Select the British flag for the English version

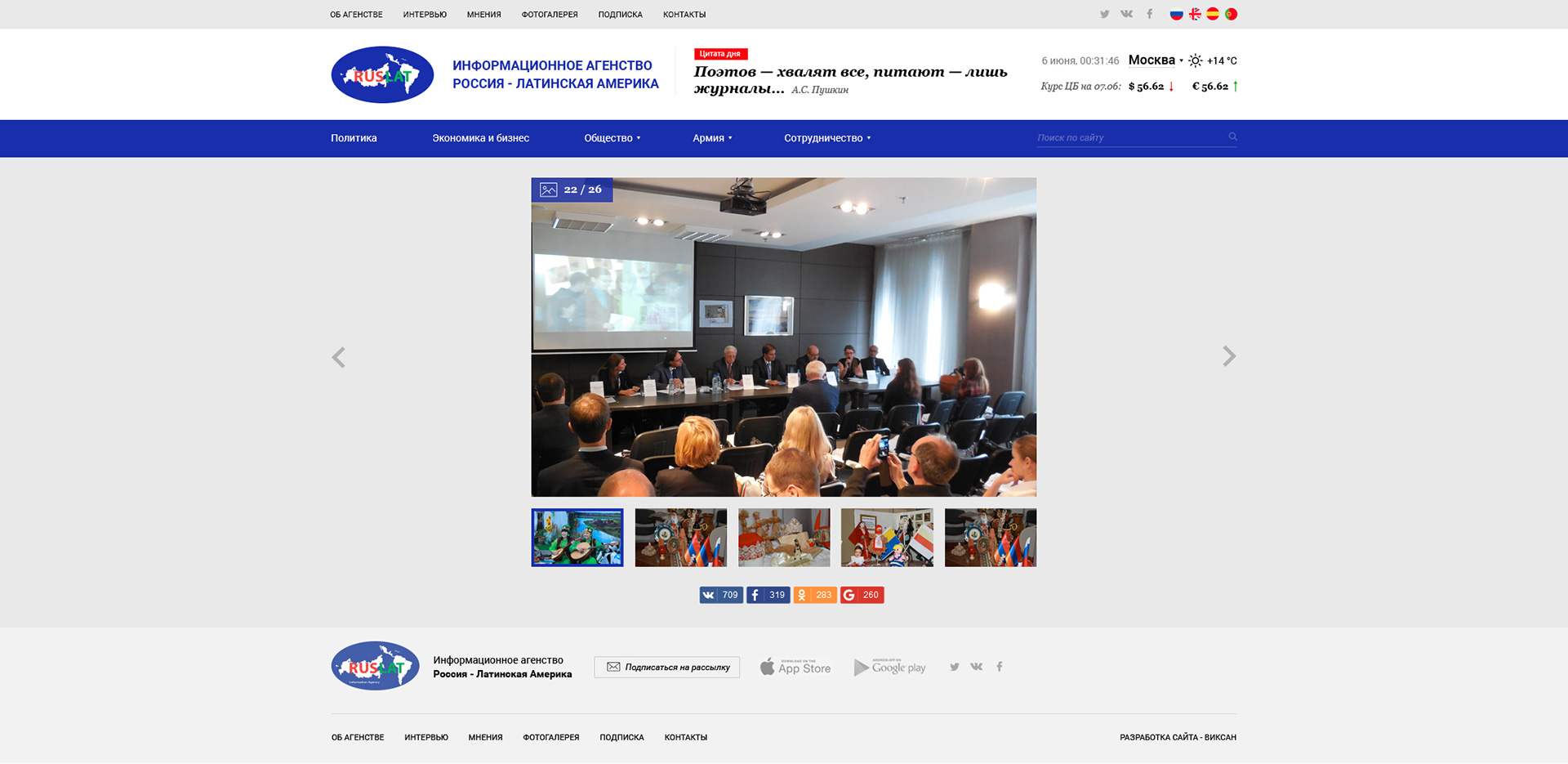1195,14
